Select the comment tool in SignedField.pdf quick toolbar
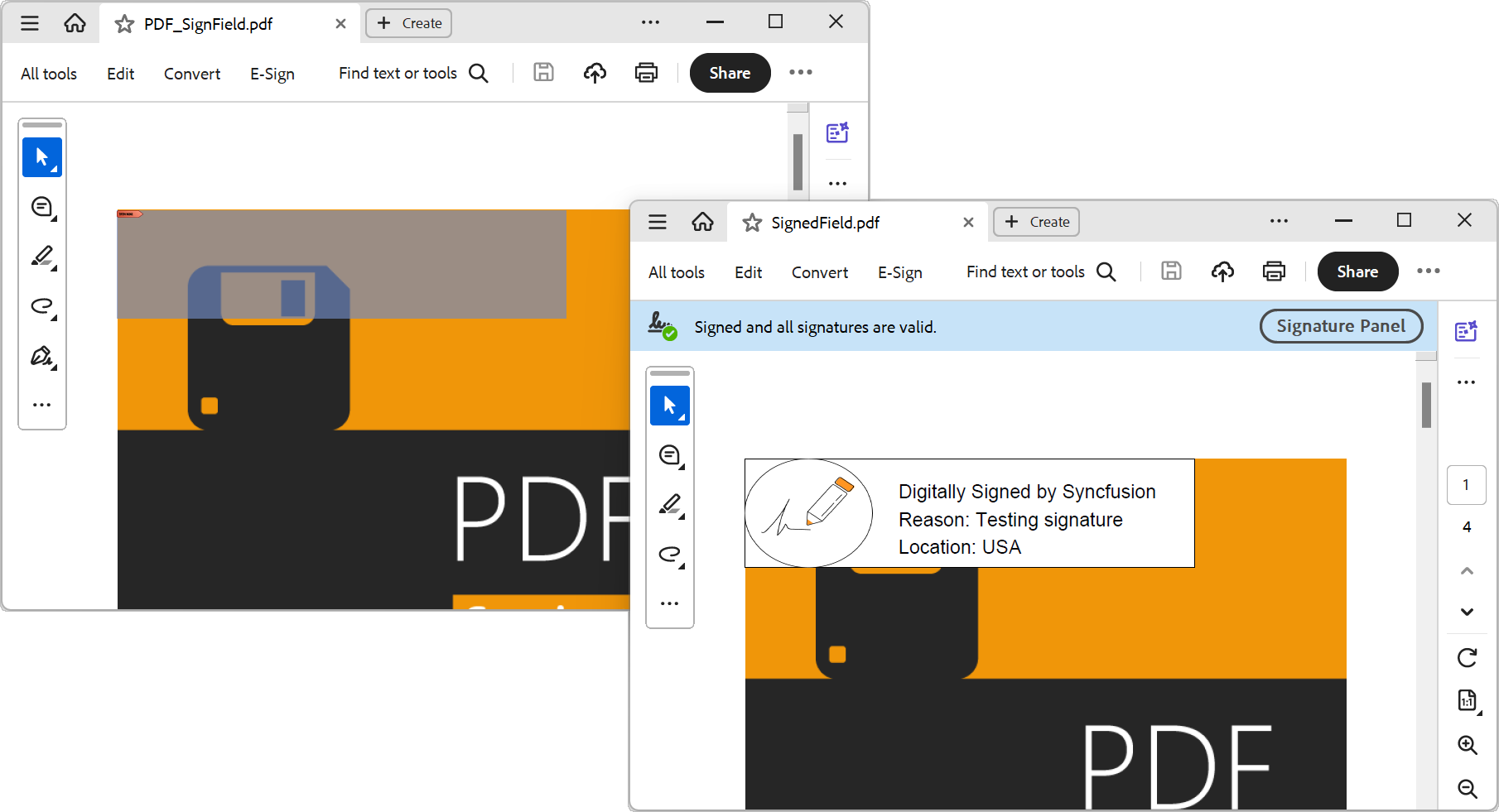Screen dimensions: 1499x812 pos(669,455)
